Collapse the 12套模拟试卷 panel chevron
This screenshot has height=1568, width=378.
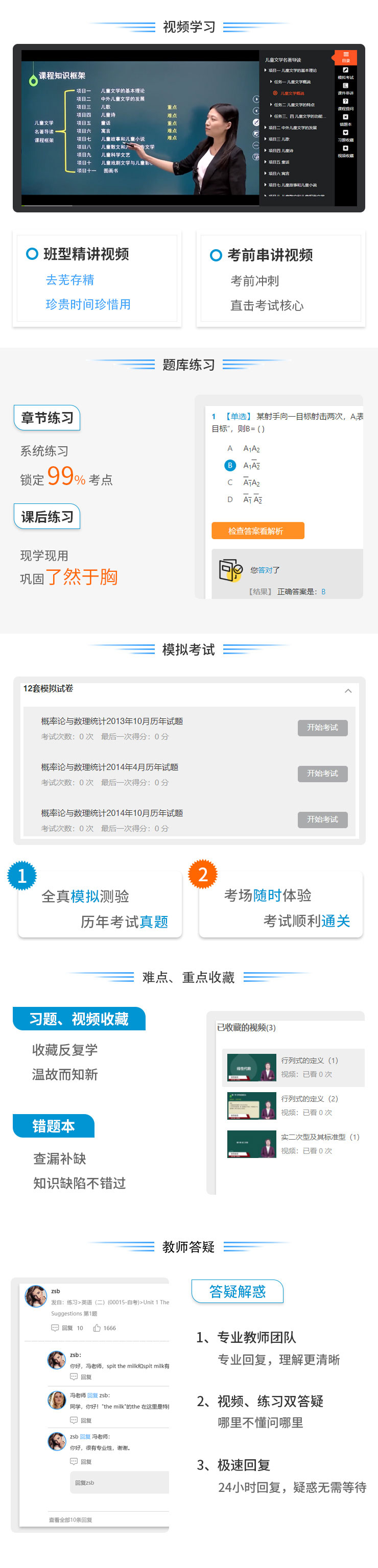(348, 690)
